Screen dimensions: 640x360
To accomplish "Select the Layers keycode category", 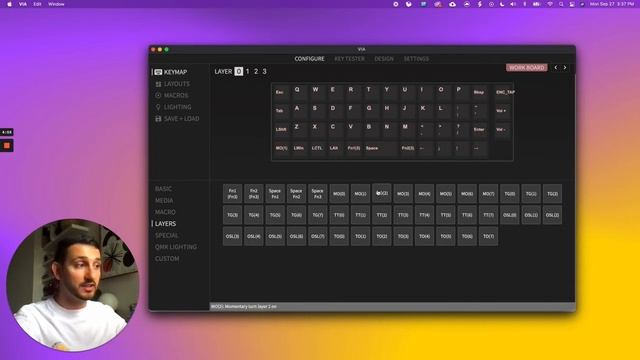I will pyautogui.click(x=165, y=224).
